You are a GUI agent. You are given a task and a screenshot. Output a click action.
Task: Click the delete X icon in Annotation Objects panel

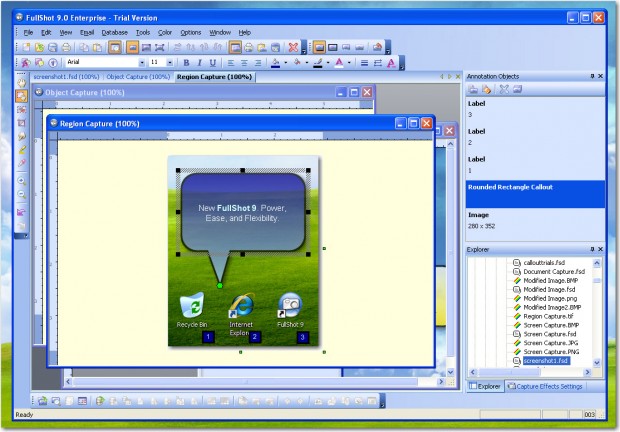click(504, 89)
